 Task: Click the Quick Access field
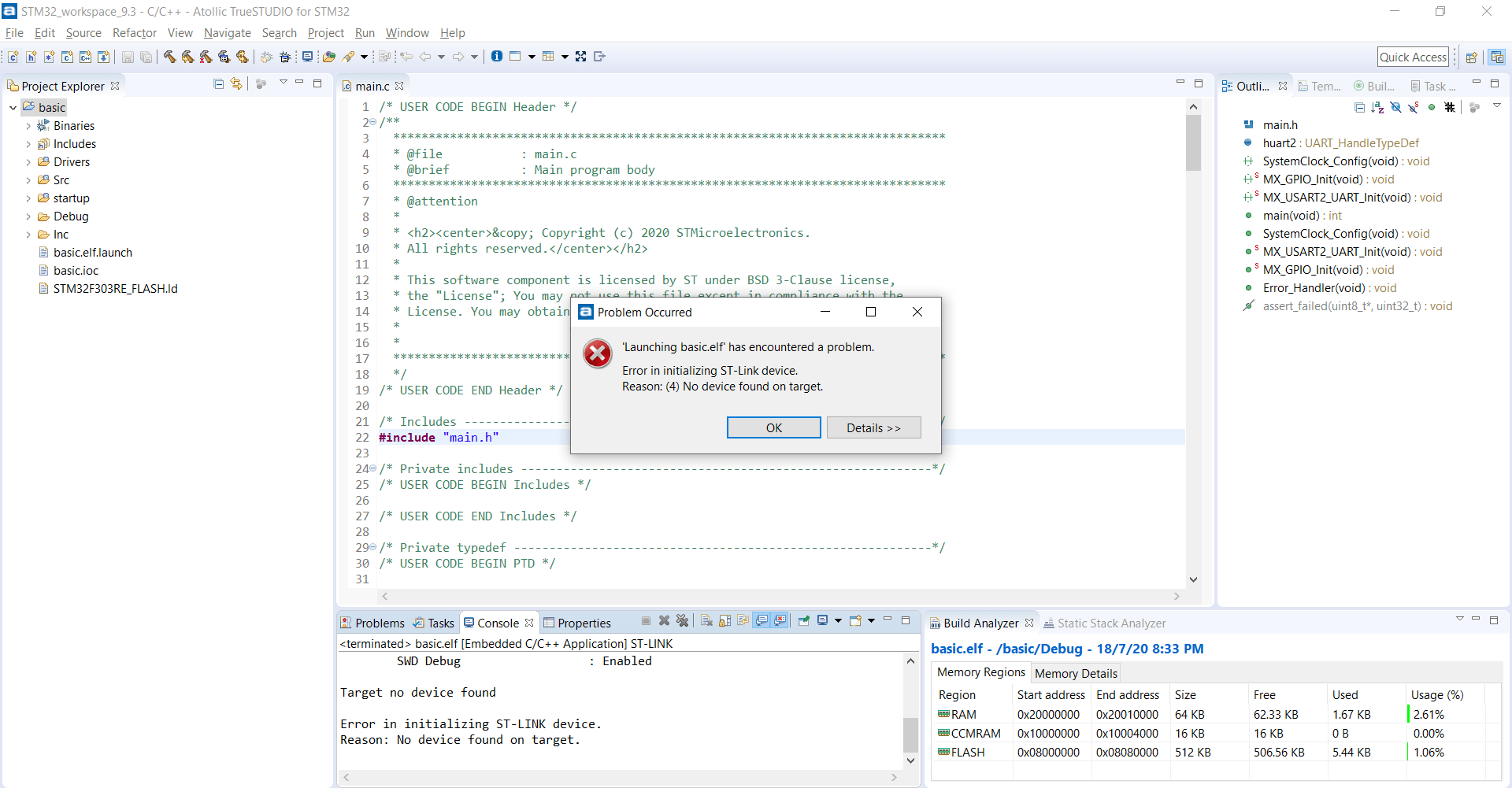click(1413, 57)
